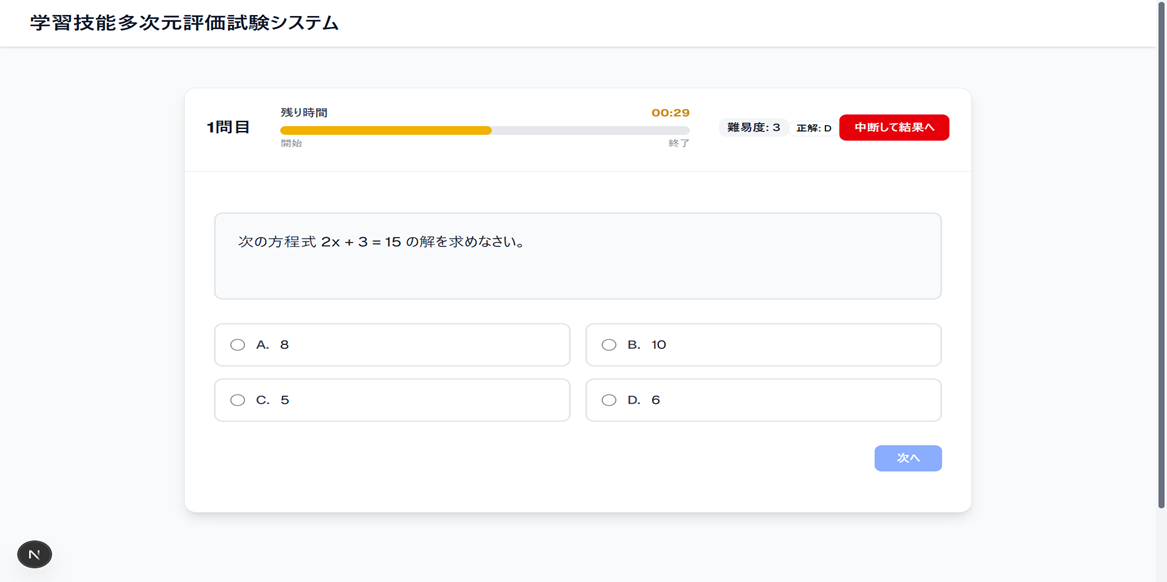The width and height of the screenshot is (1167, 582).
Task: Open the Next.js dev tools icon
Action: 35,554
